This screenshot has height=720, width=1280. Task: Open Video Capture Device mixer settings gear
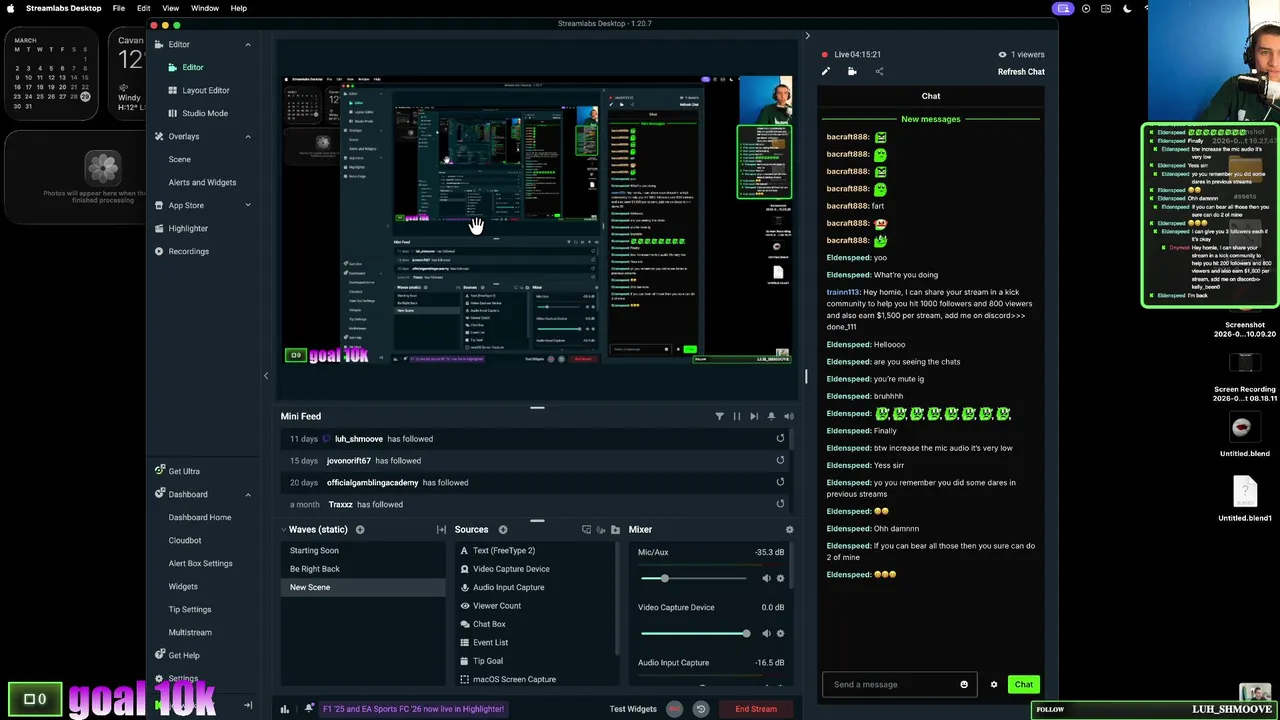pos(781,633)
